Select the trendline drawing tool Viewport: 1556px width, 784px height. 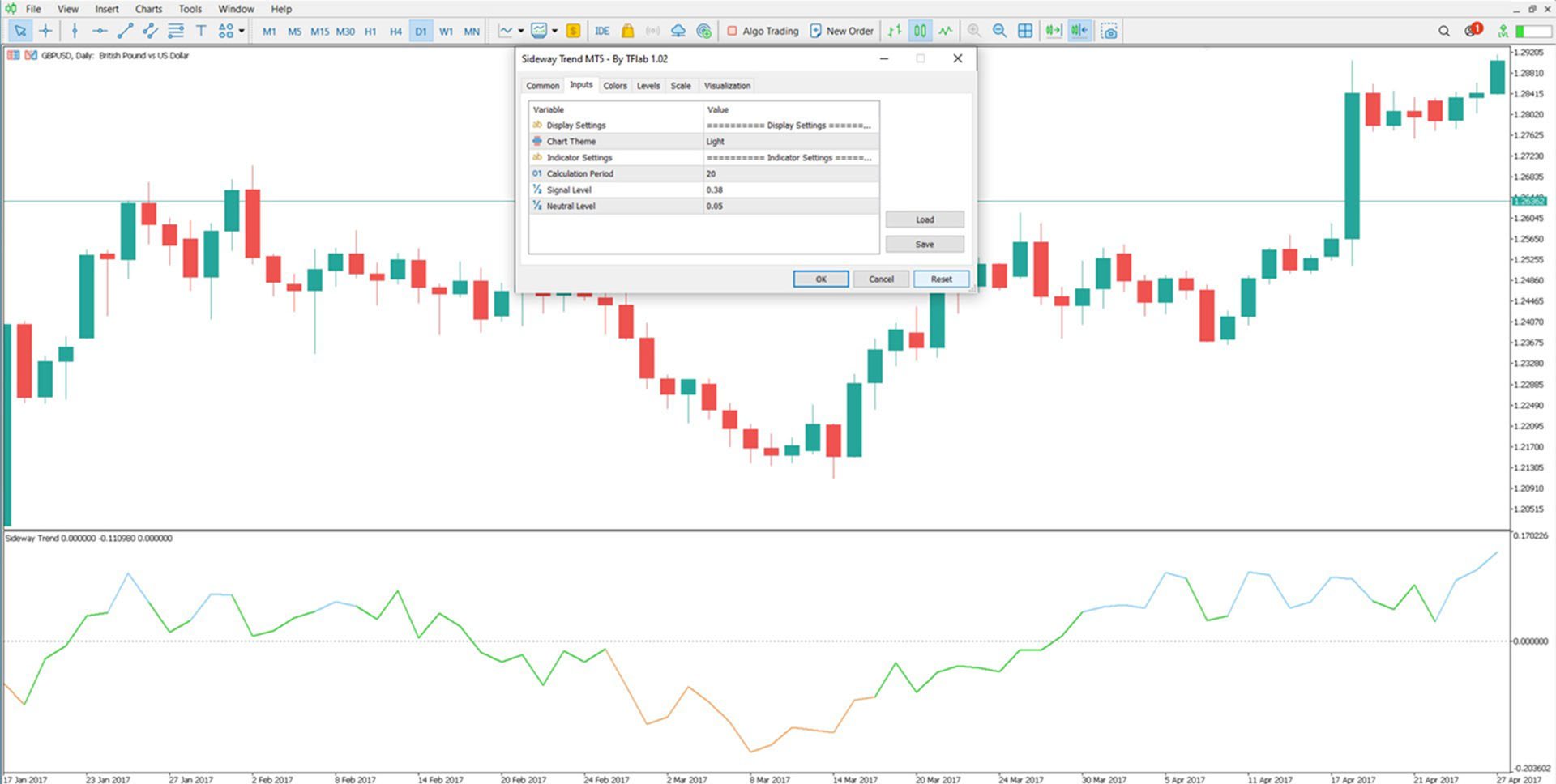coord(125,31)
